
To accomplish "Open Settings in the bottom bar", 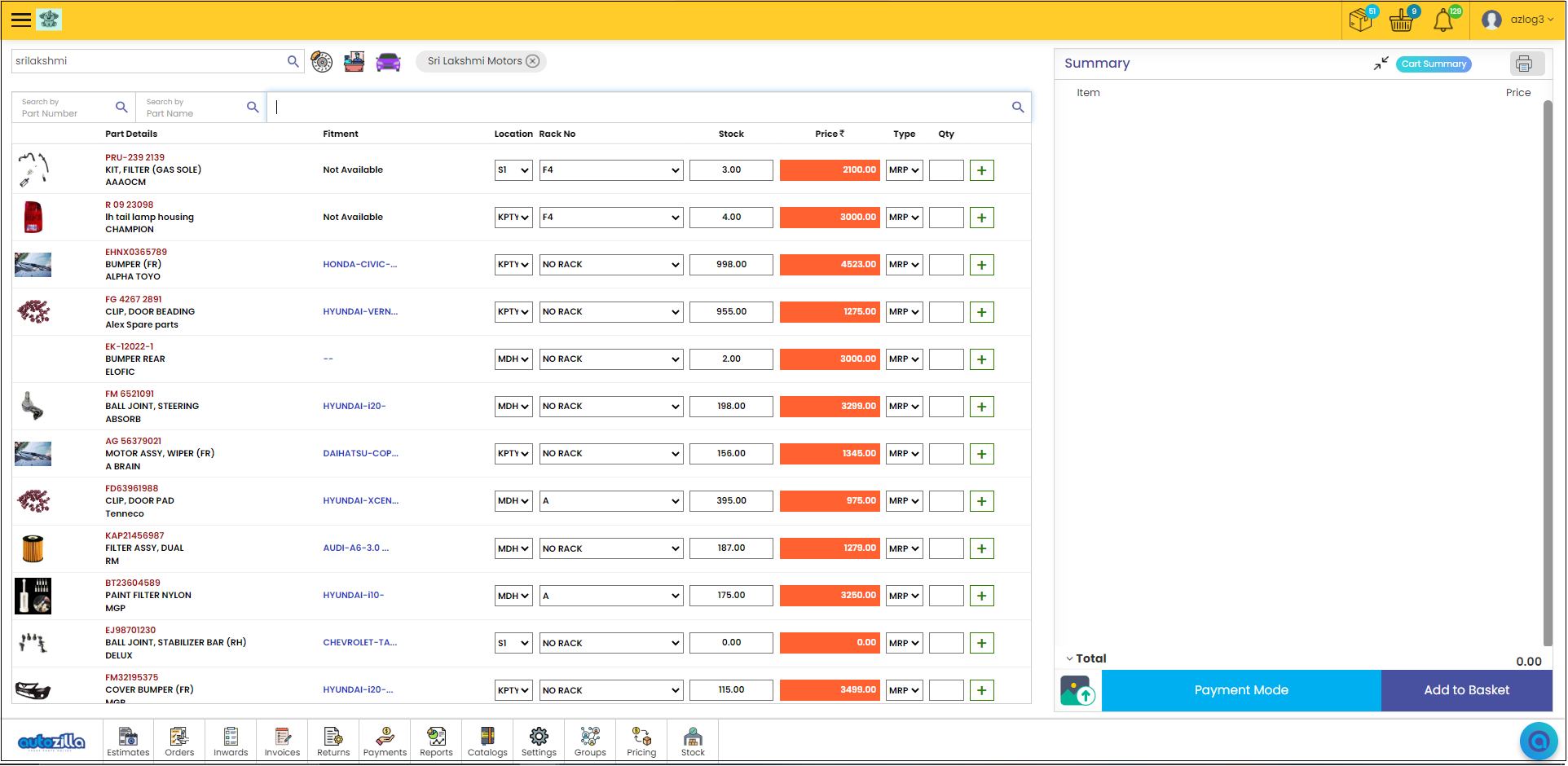I will coord(539,742).
